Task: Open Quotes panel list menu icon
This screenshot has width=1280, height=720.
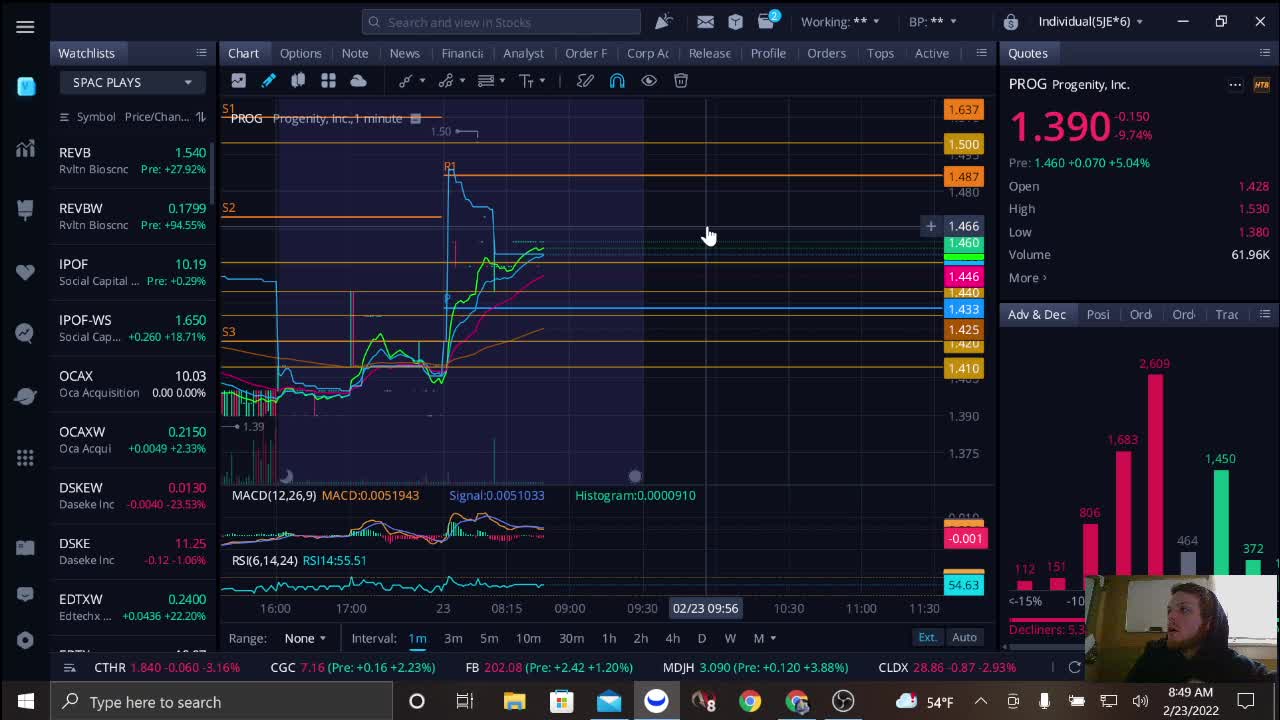Action: click(1264, 53)
